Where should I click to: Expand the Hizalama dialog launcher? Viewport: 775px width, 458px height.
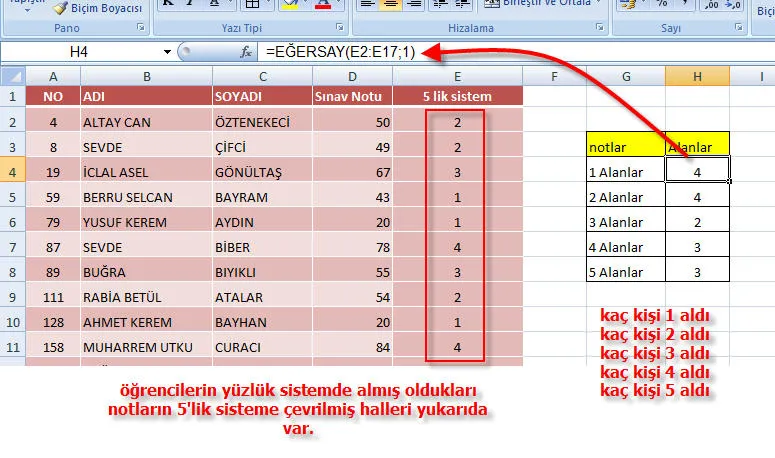(597, 29)
